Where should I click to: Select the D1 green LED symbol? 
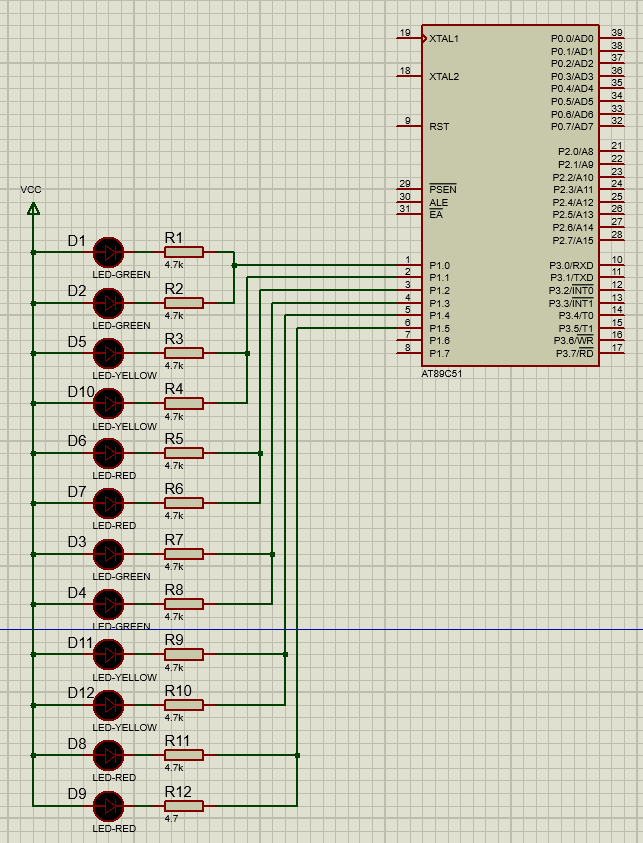[x=108, y=253]
